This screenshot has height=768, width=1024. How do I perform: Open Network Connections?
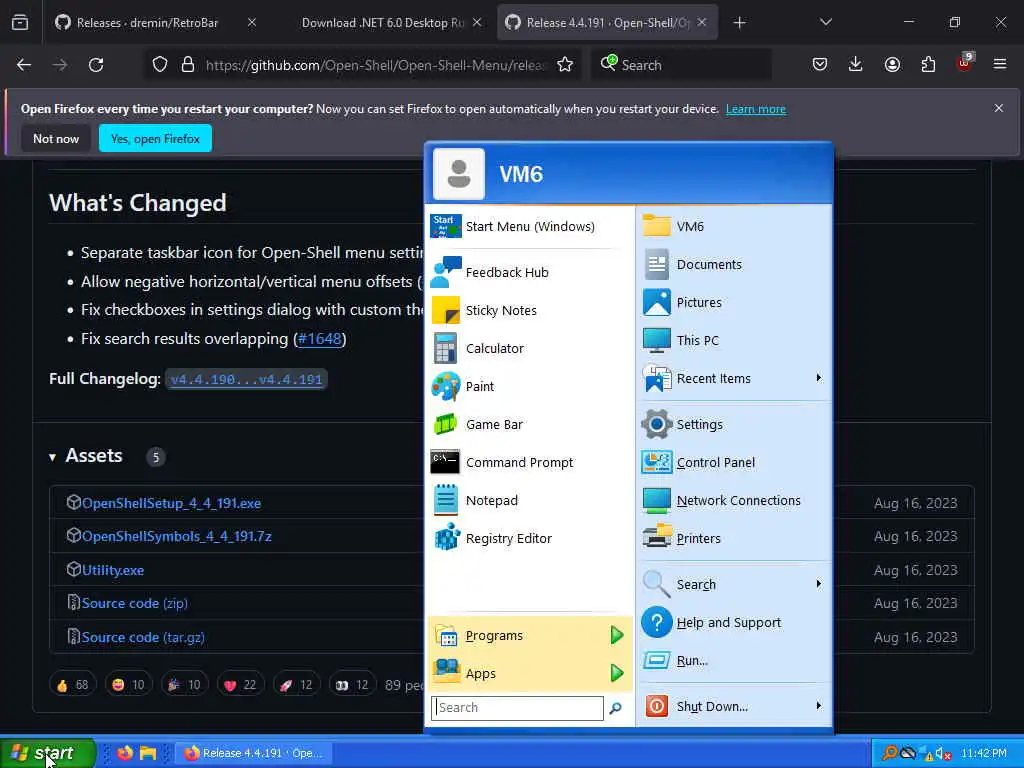735,500
